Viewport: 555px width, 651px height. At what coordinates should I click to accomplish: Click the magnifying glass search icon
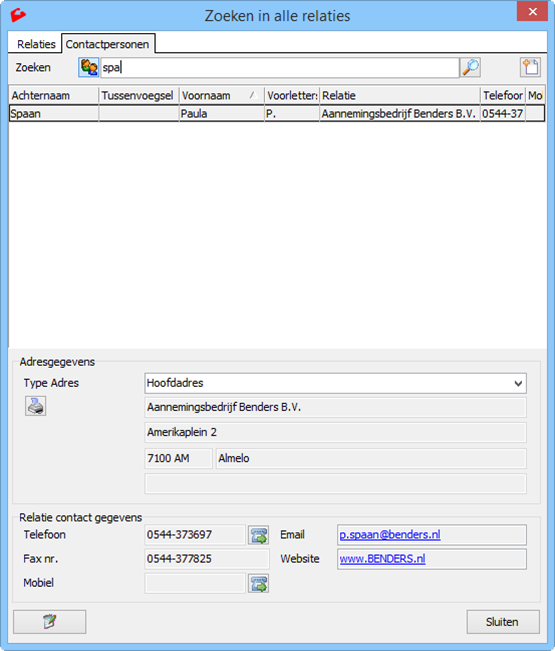click(x=470, y=67)
